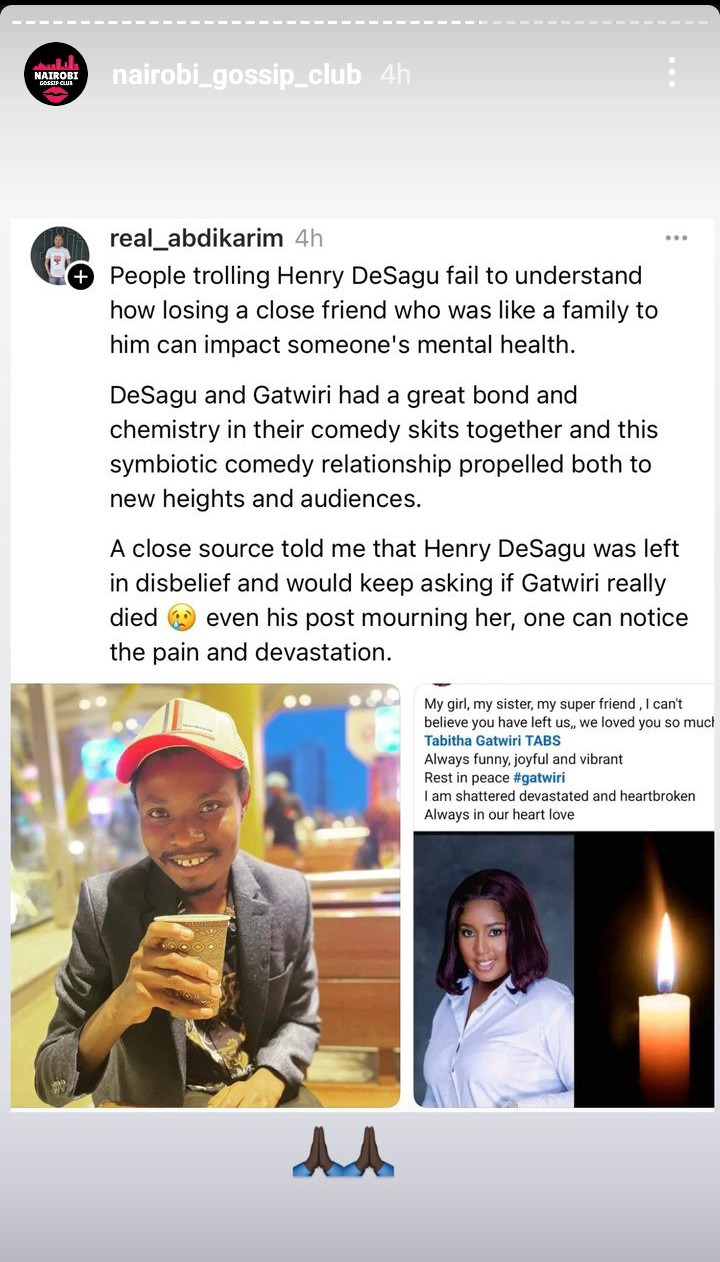This screenshot has height=1262, width=720.
Task: View the burning candle image
Action: [645, 971]
